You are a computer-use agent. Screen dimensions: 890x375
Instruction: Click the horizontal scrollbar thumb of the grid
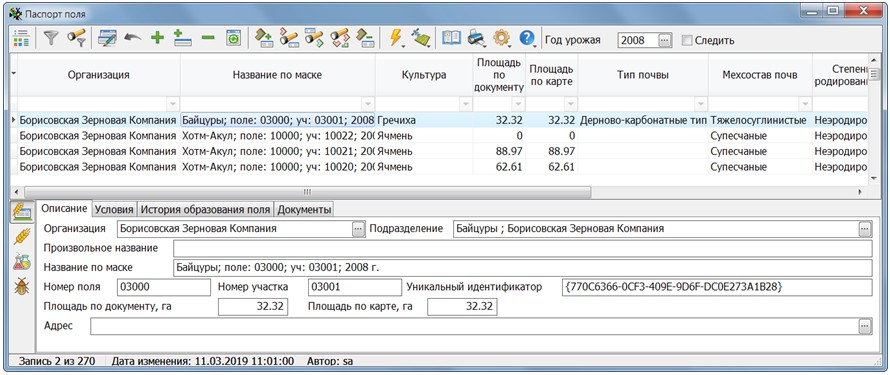click(307, 192)
